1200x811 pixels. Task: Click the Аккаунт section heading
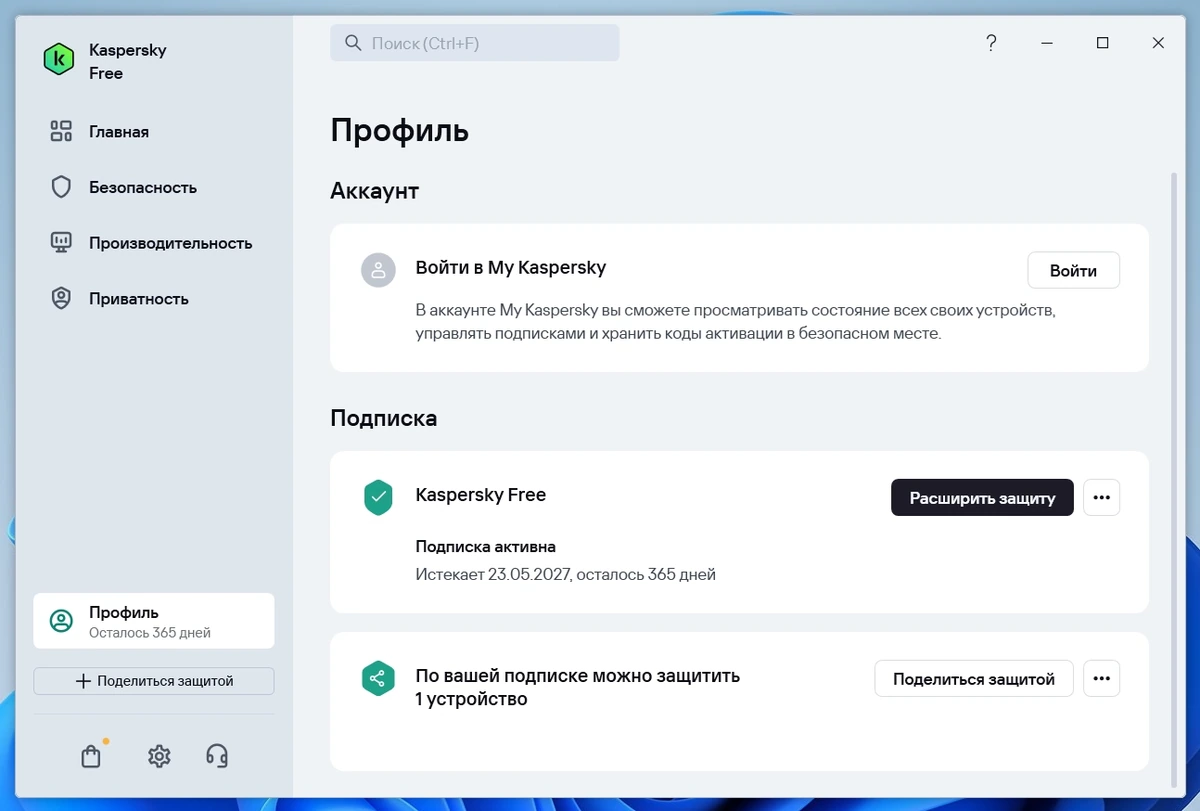click(x=375, y=190)
